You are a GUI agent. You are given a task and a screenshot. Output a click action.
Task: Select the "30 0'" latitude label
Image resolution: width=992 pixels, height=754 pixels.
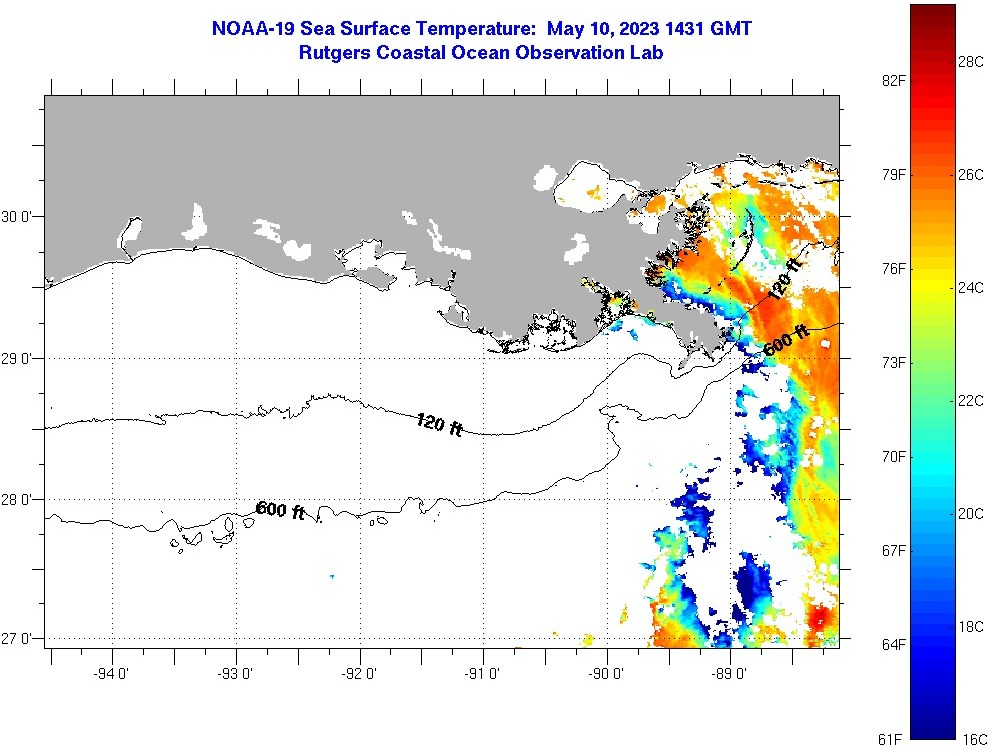(x=16, y=217)
